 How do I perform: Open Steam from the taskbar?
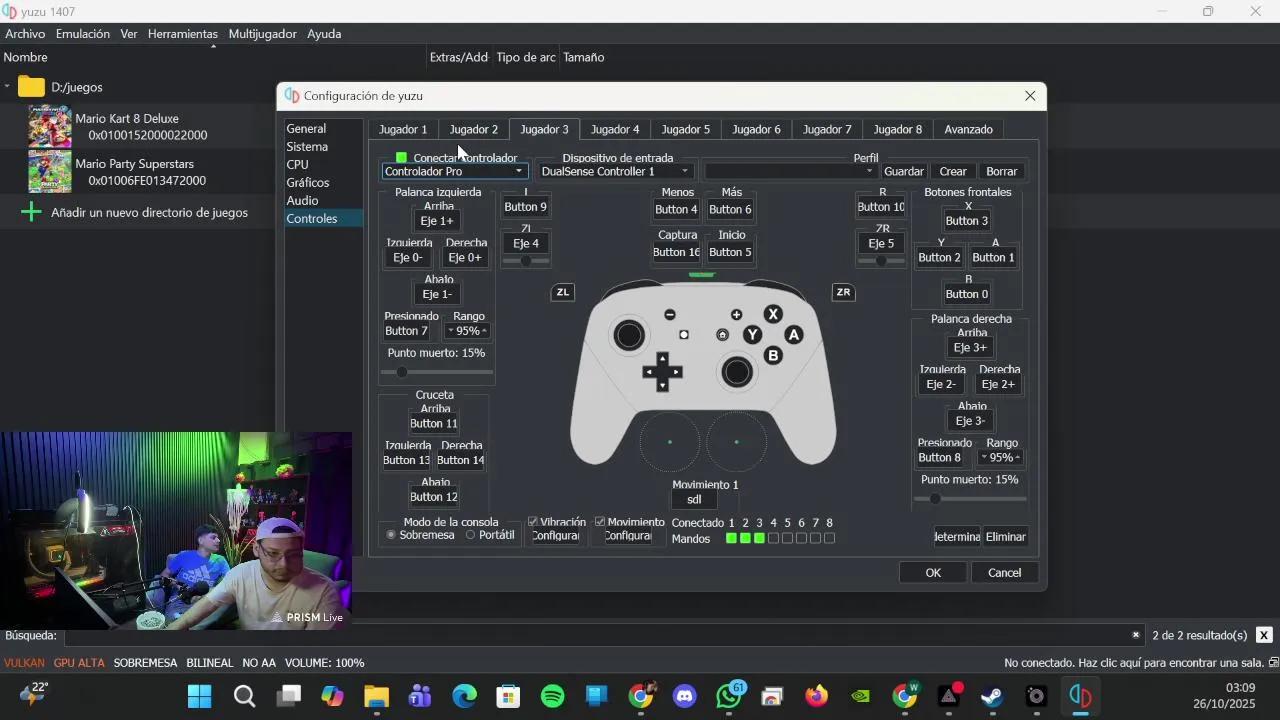[x=992, y=696]
